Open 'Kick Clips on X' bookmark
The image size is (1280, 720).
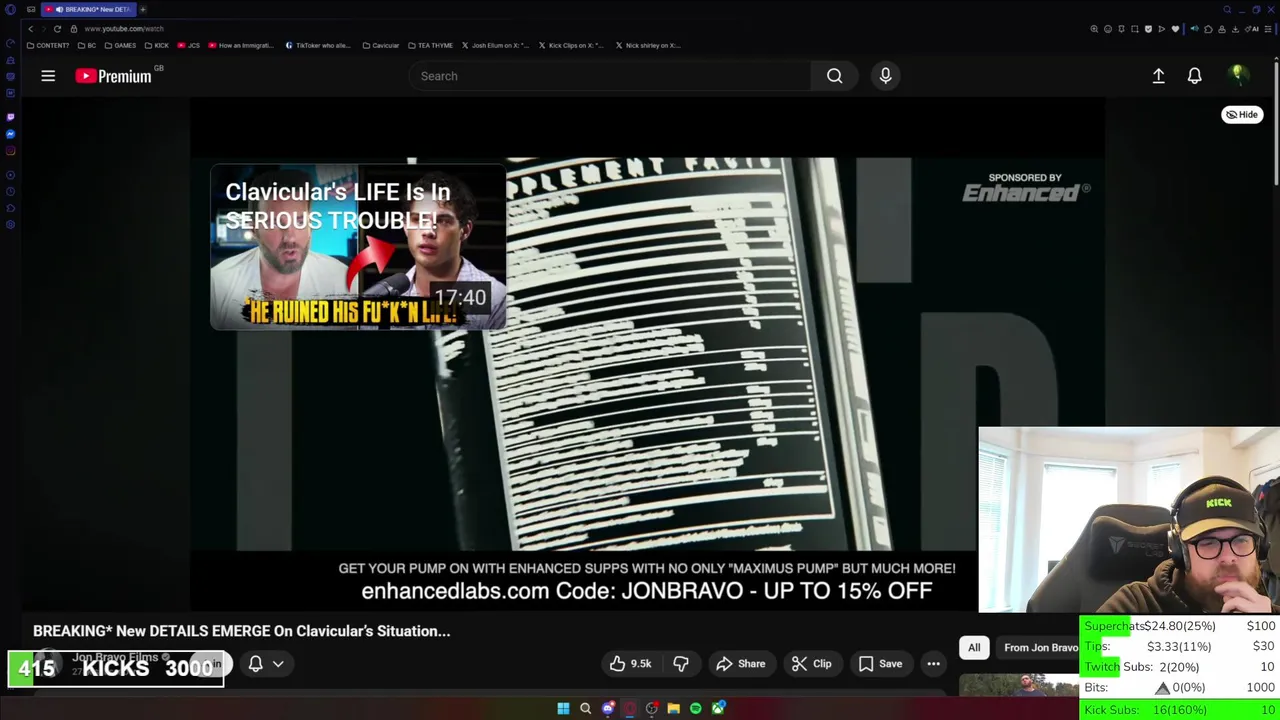click(573, 45)
